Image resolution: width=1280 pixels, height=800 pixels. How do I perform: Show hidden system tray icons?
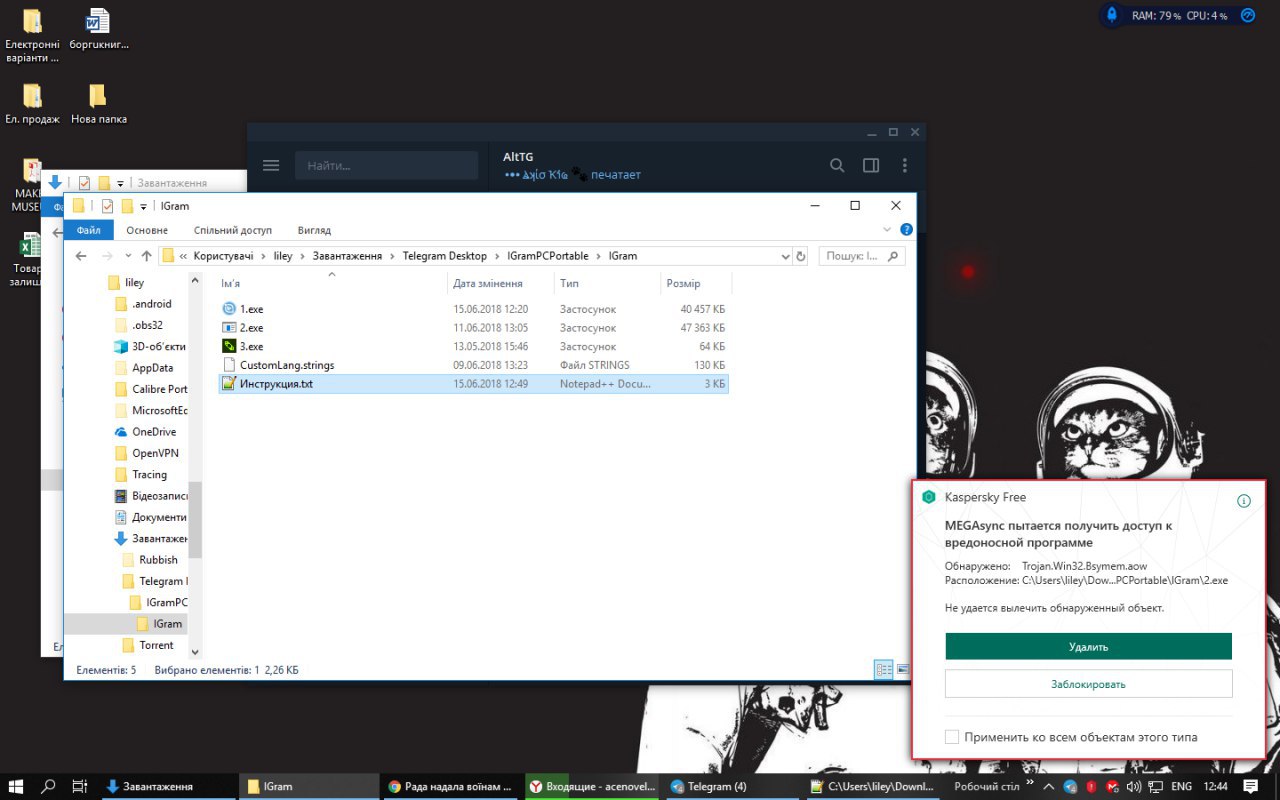[1051, 786]
